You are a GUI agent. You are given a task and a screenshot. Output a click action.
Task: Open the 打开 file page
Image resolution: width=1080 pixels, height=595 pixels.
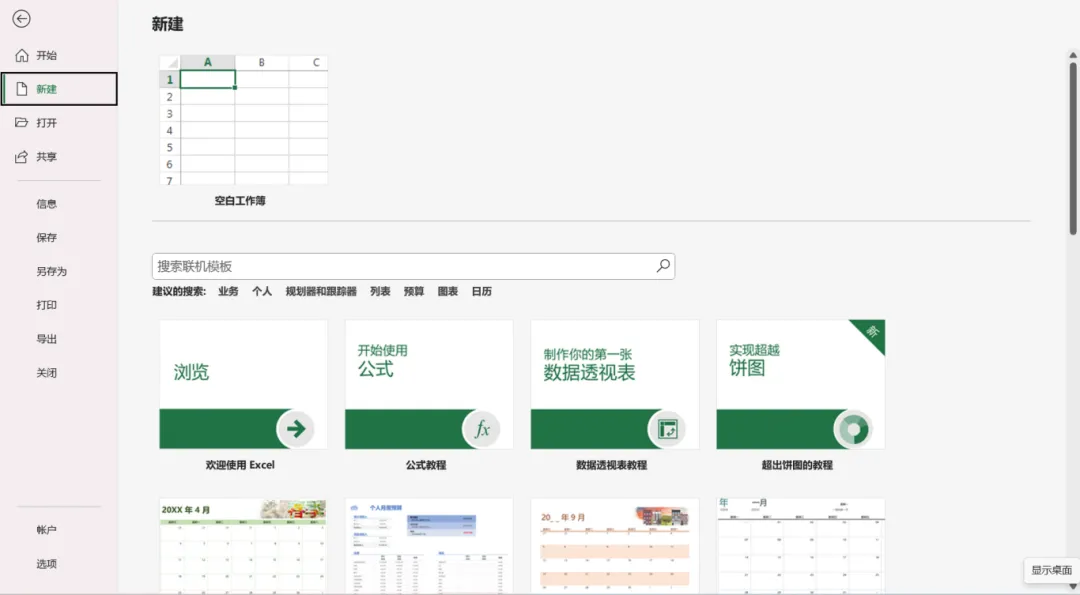click(59, 123)
